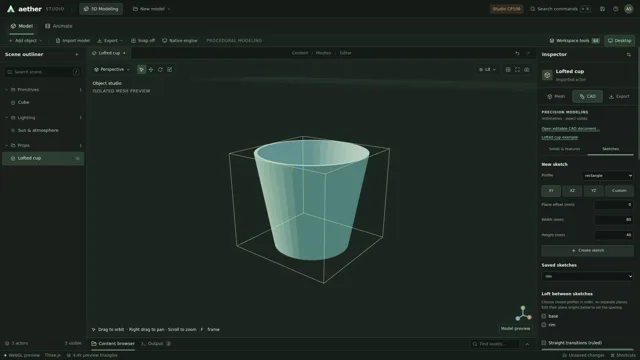Screen dimensions: 640x360
Task: Open the help icon in top bar
Action: click(615, 9)
